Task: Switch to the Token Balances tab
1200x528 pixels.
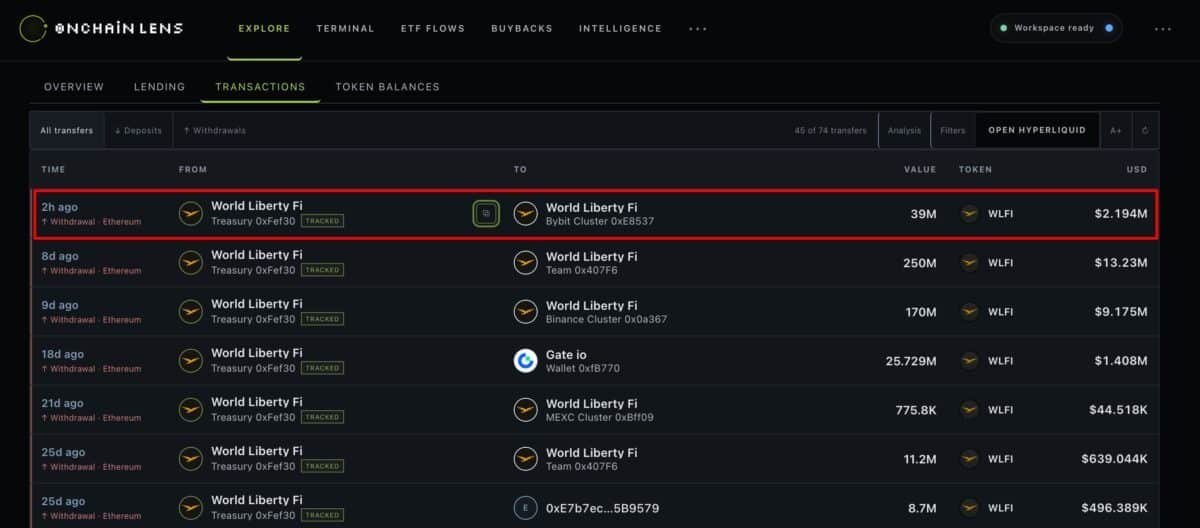Action: pos(387,87)
